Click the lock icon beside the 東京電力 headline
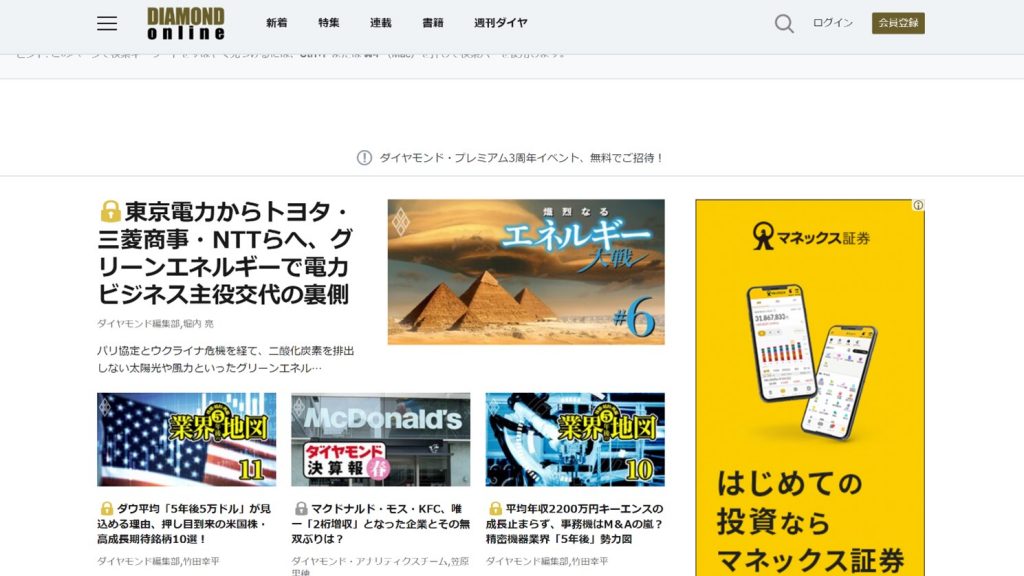 110,211
